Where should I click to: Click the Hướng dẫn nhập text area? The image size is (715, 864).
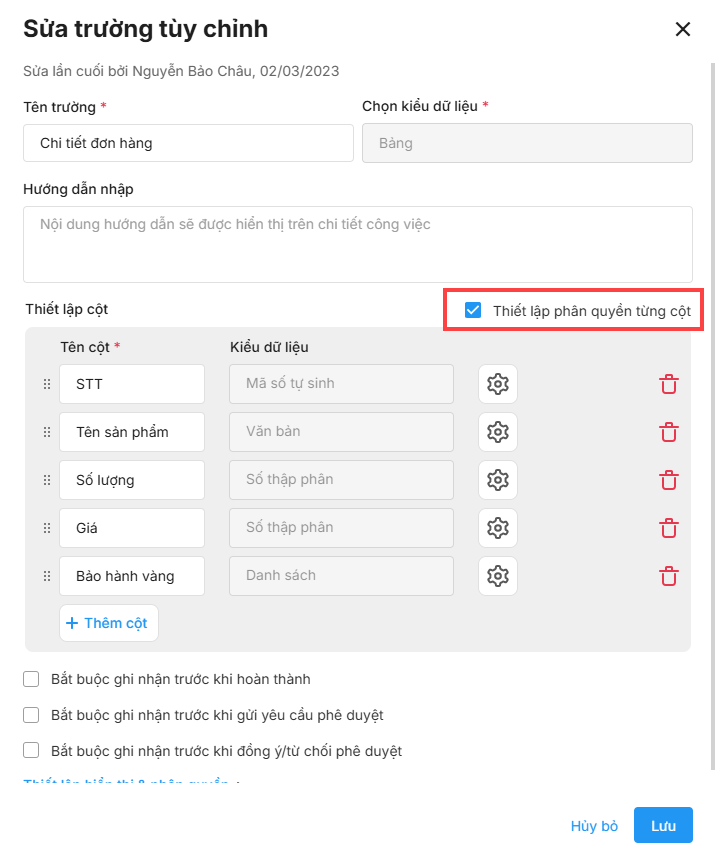point(357,244)
